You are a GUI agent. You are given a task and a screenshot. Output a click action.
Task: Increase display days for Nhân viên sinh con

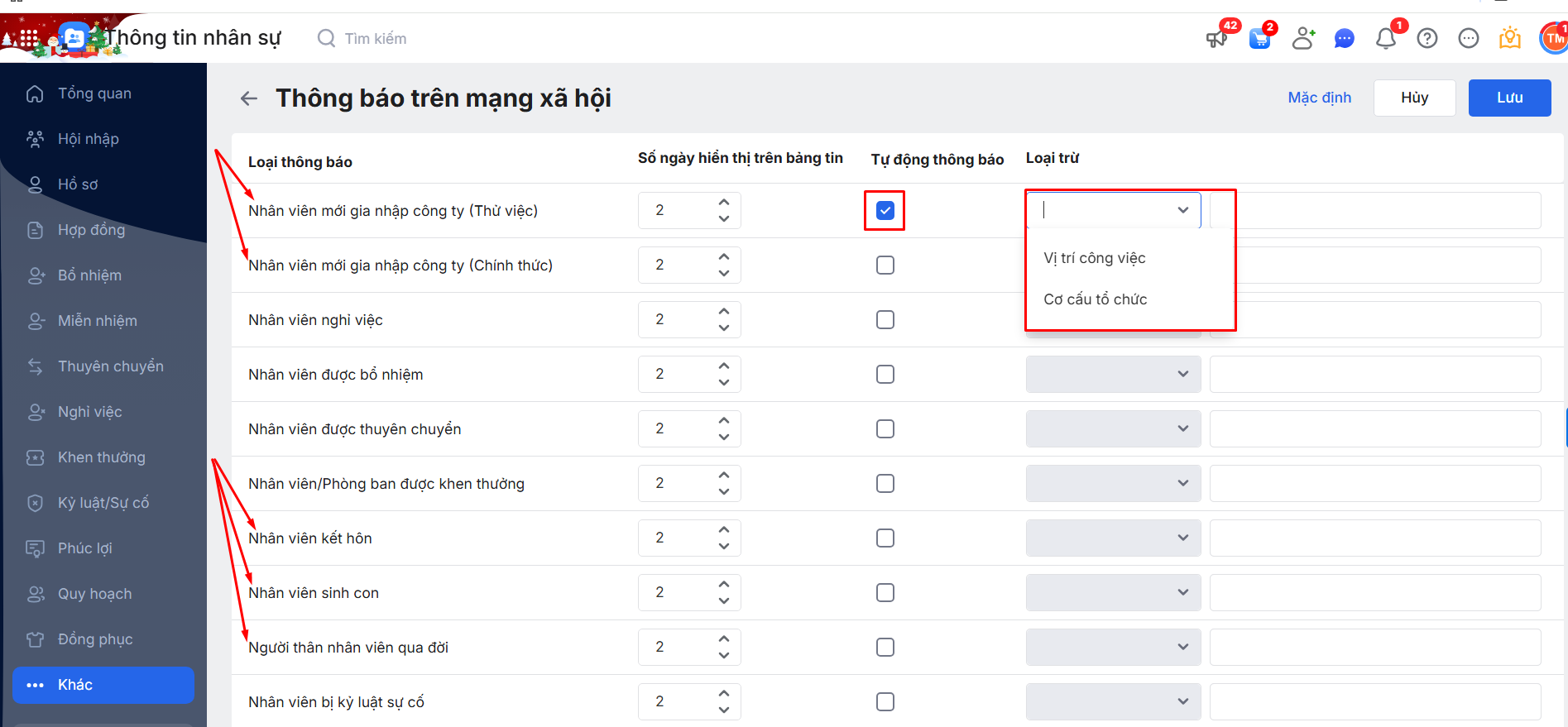[x=724, y=584]
